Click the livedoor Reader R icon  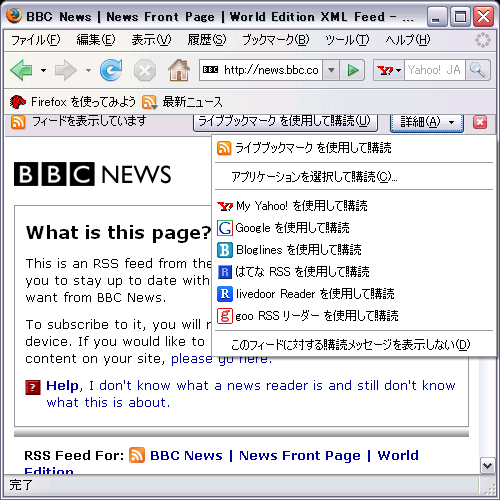click(x=225, y=294)
